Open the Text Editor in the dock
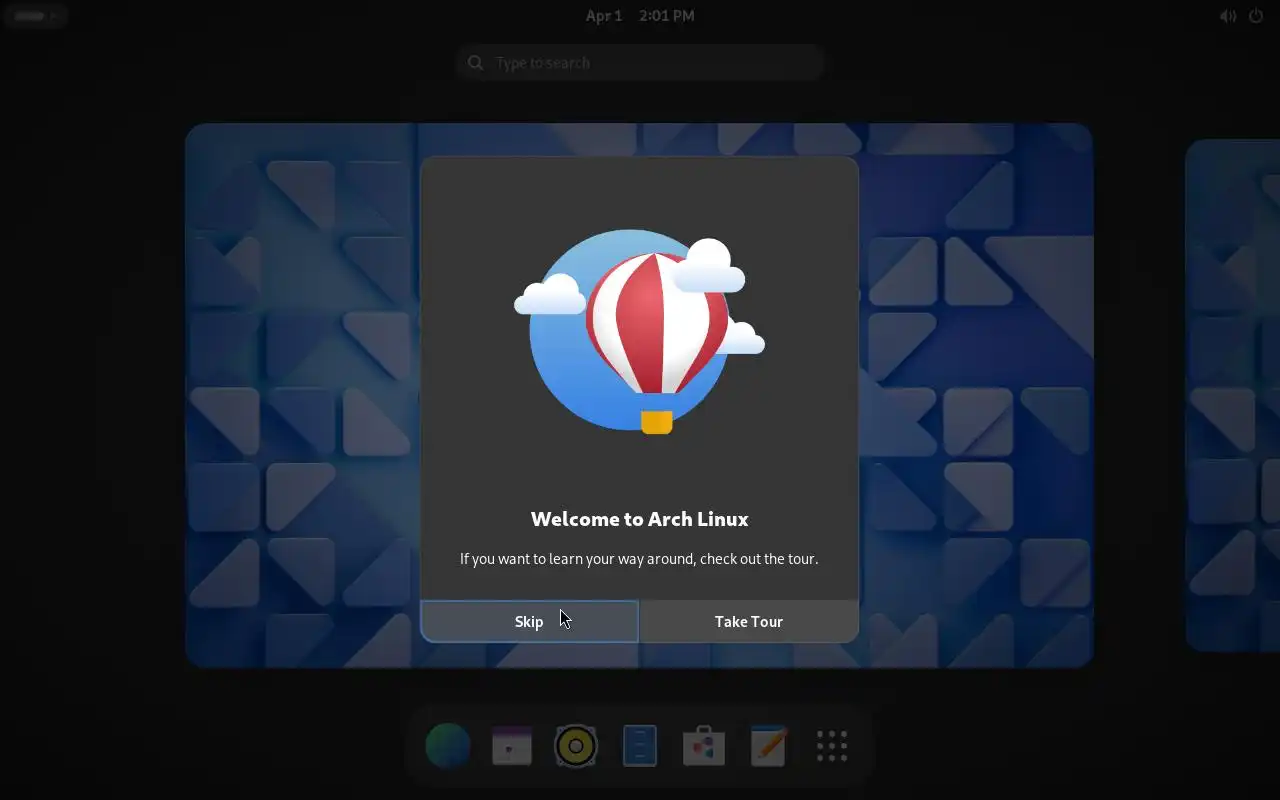This screenshot has height=800, width=1280. (x=768, y=746)
